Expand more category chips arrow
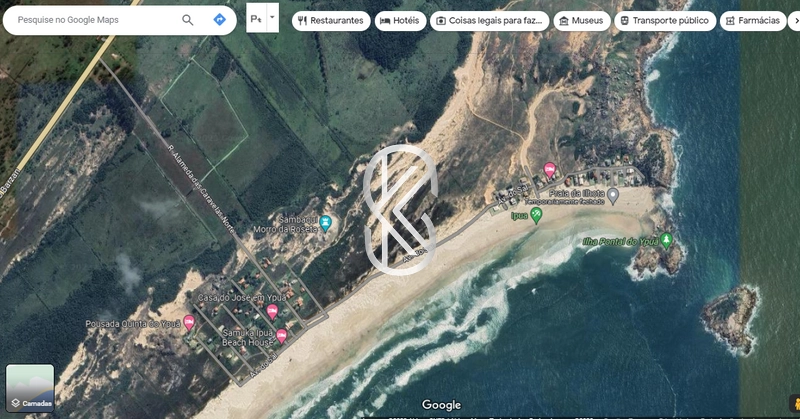 point(795,21)
